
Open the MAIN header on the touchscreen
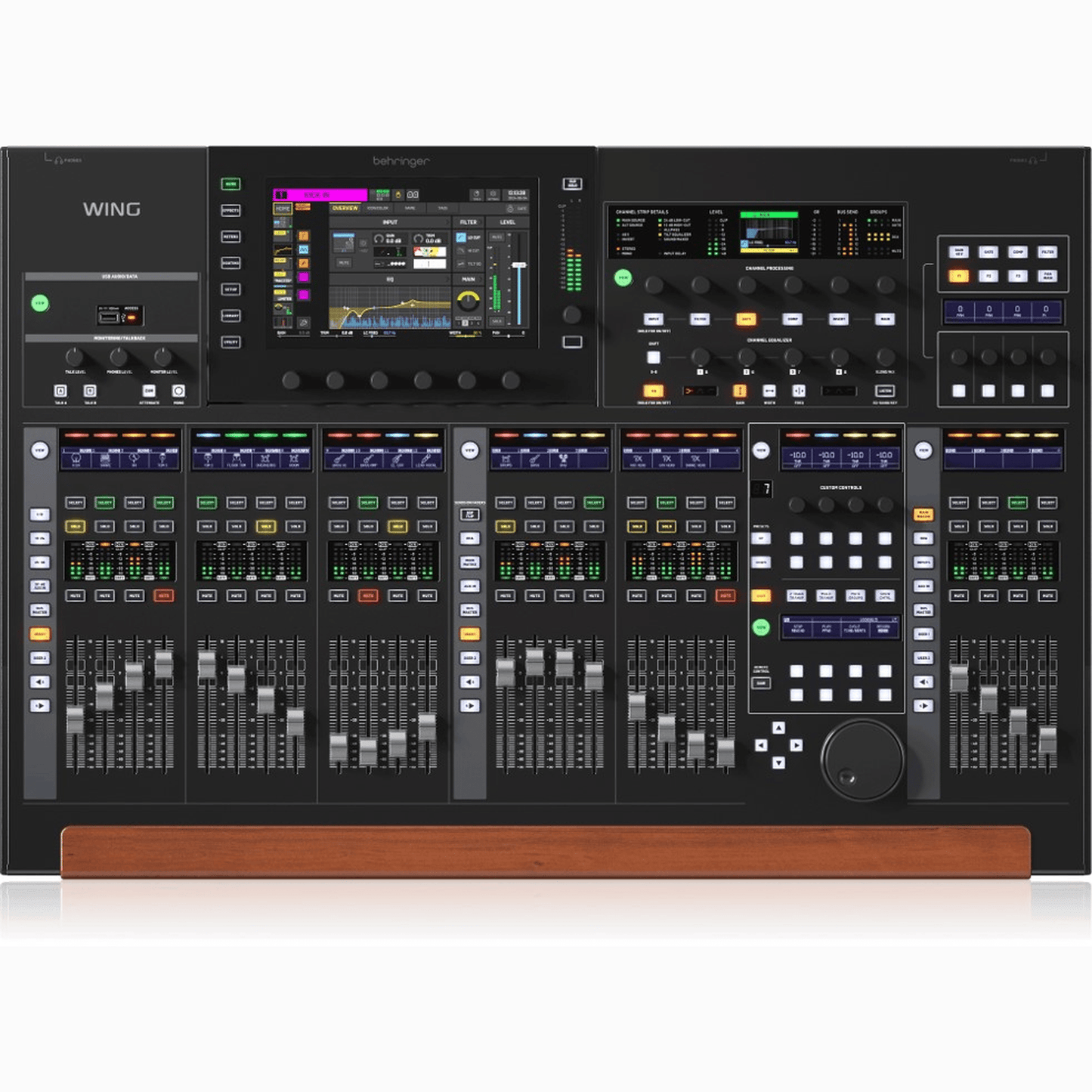[469, 280]
